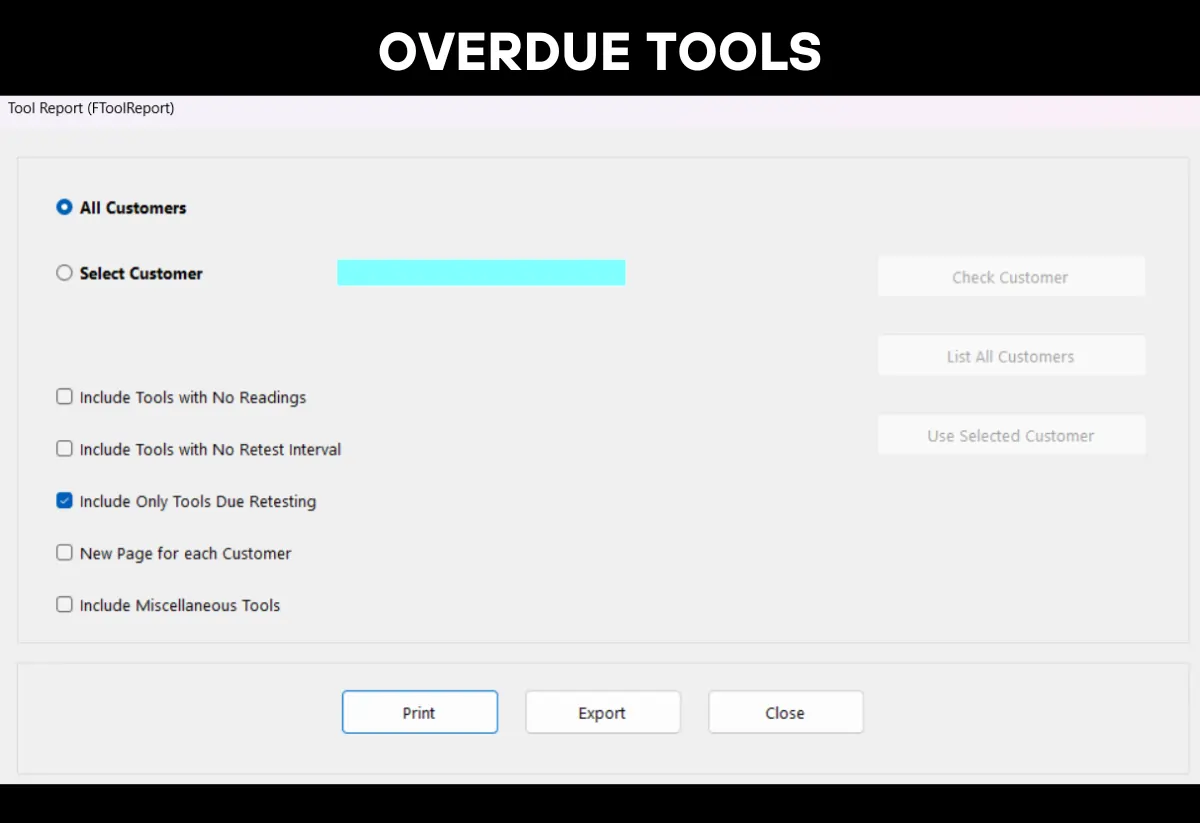Print the overdue tools report

click(x=419, y=712)
